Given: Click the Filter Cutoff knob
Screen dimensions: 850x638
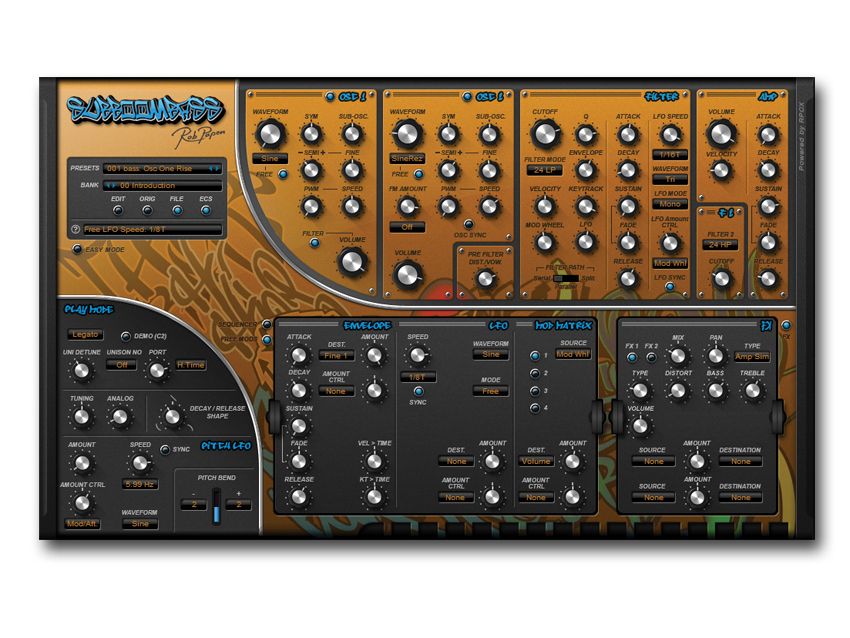Looking at the screenshot, I should point(545,134).
